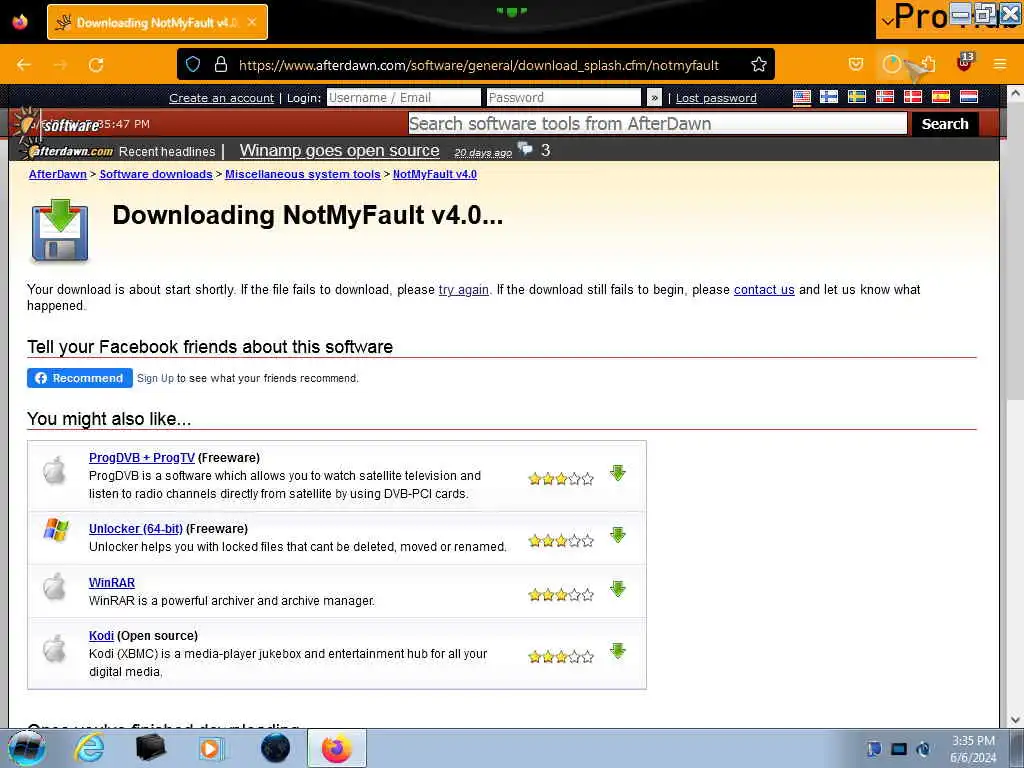1024x768 pixels.
Task: Switch language with the Spanish flag
Action: point(940,97)
